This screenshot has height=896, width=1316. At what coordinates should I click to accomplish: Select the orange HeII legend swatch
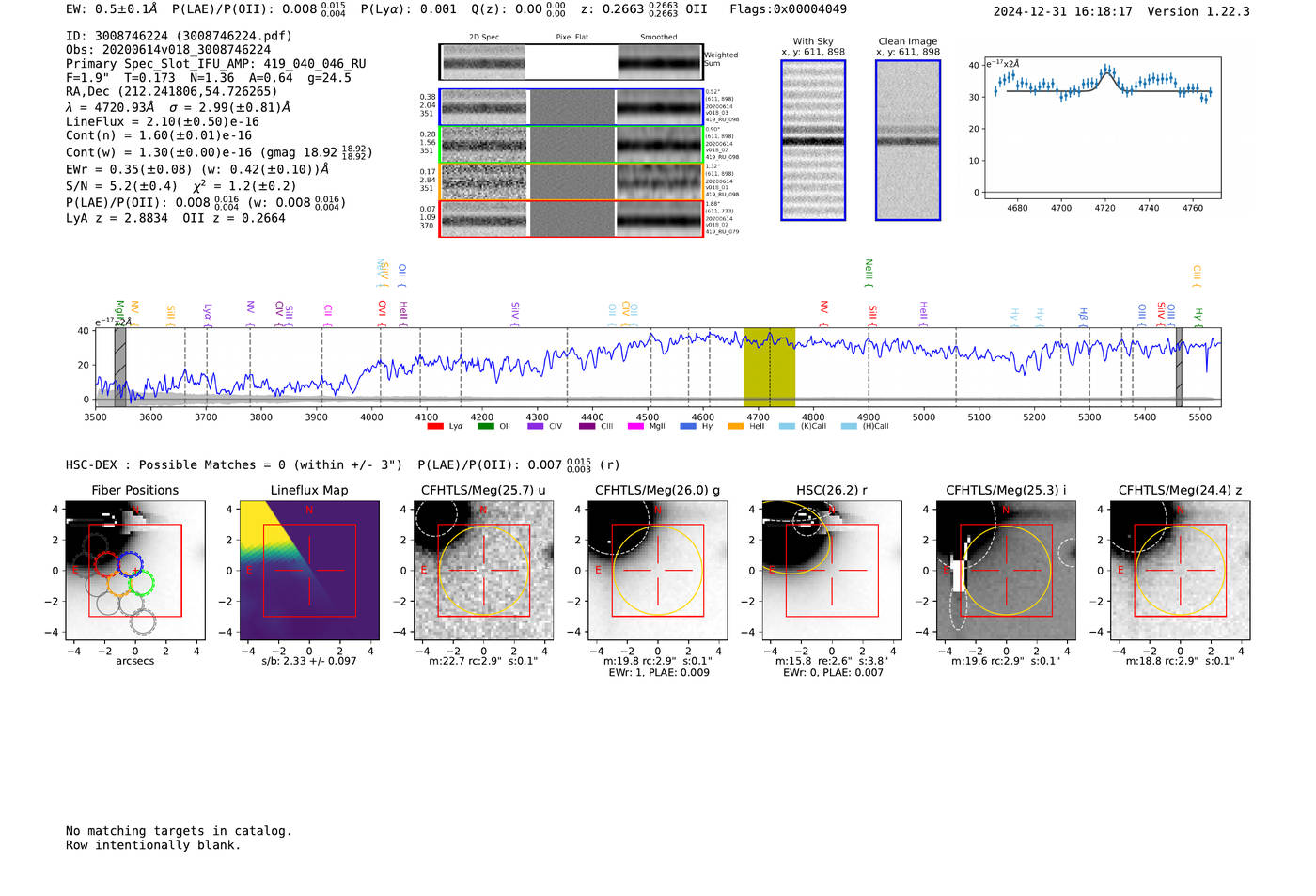(x=736, y=426)
